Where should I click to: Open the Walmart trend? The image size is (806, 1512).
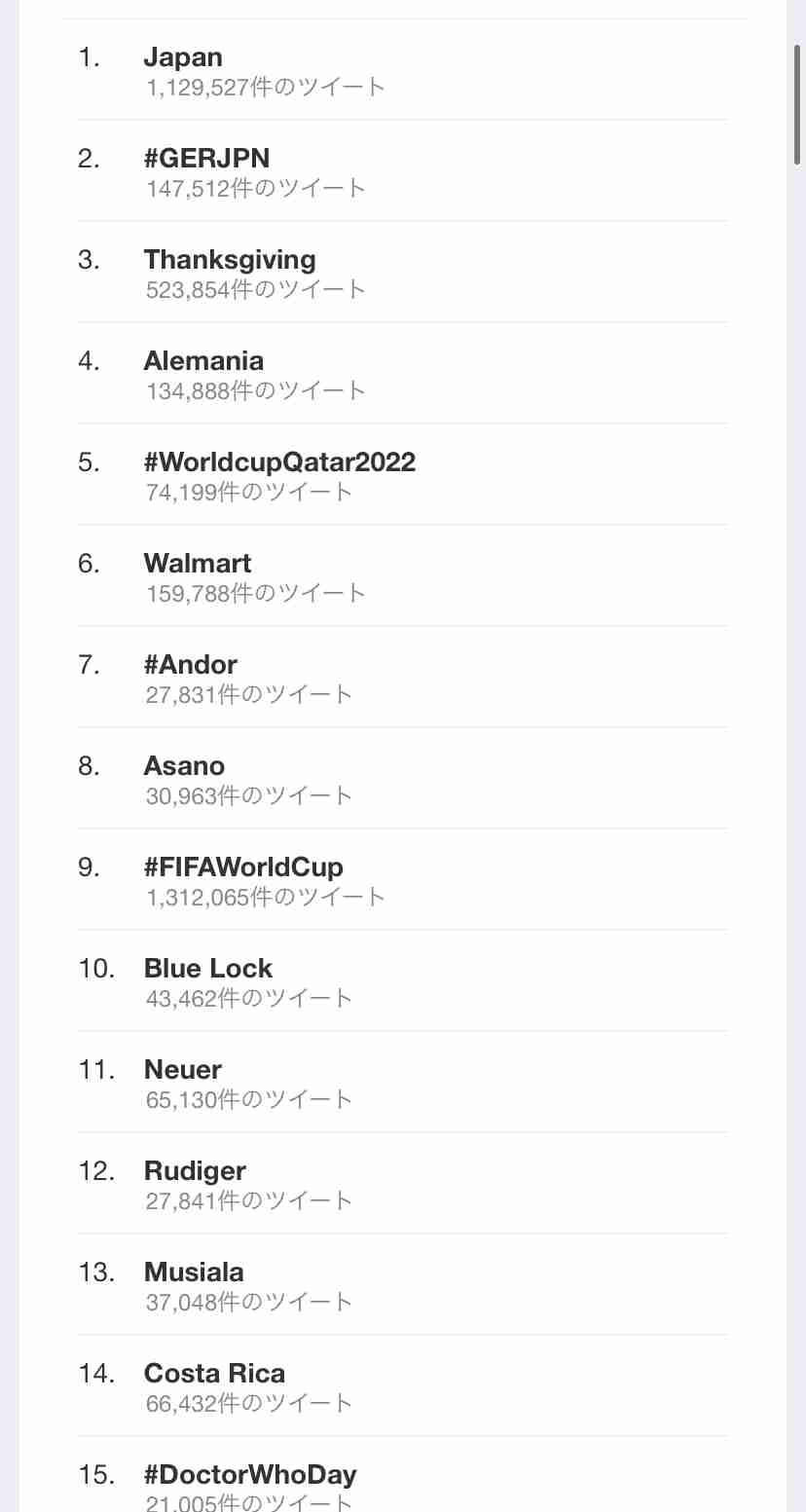(x=198, y=564)
